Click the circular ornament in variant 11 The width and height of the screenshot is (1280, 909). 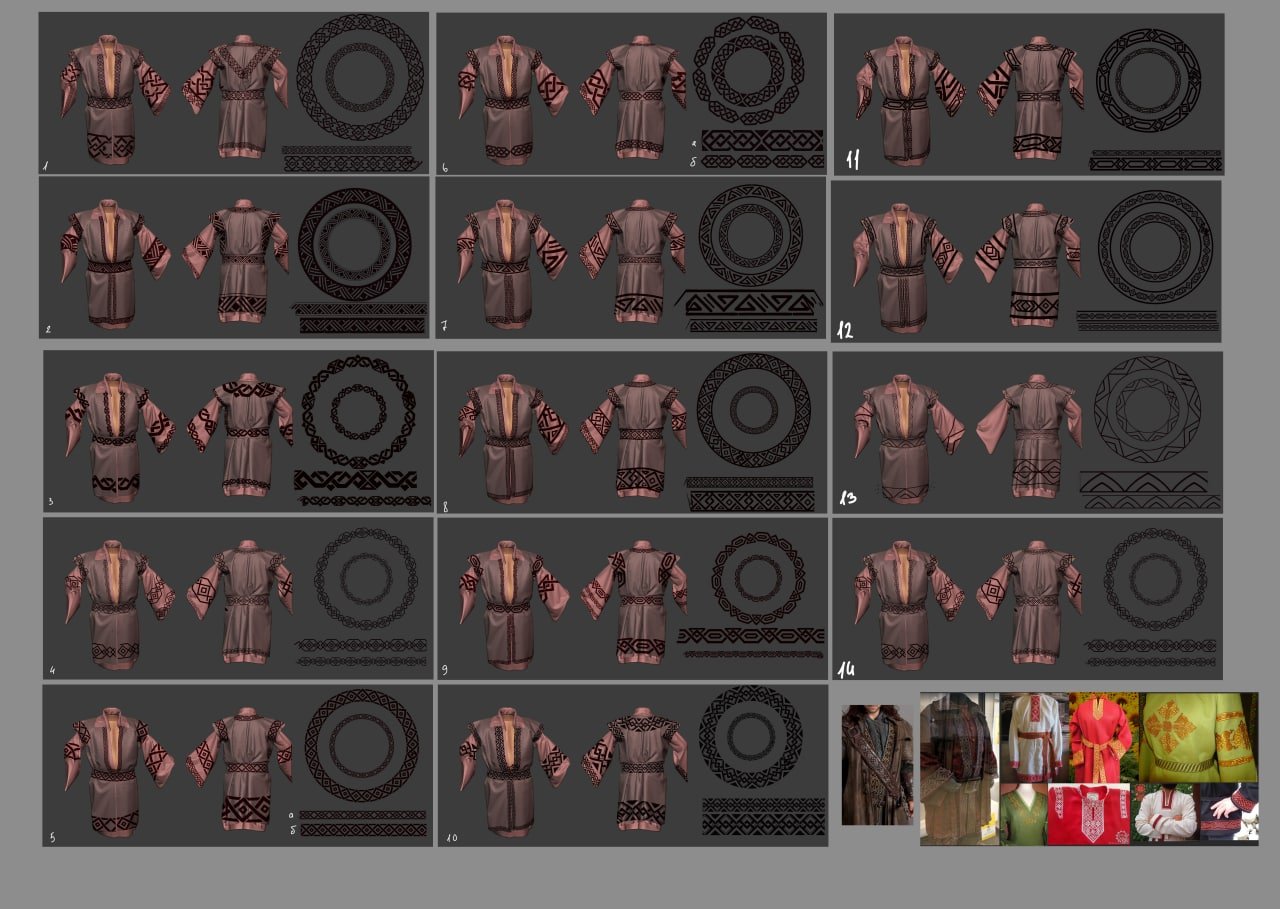coord(1148,80)
